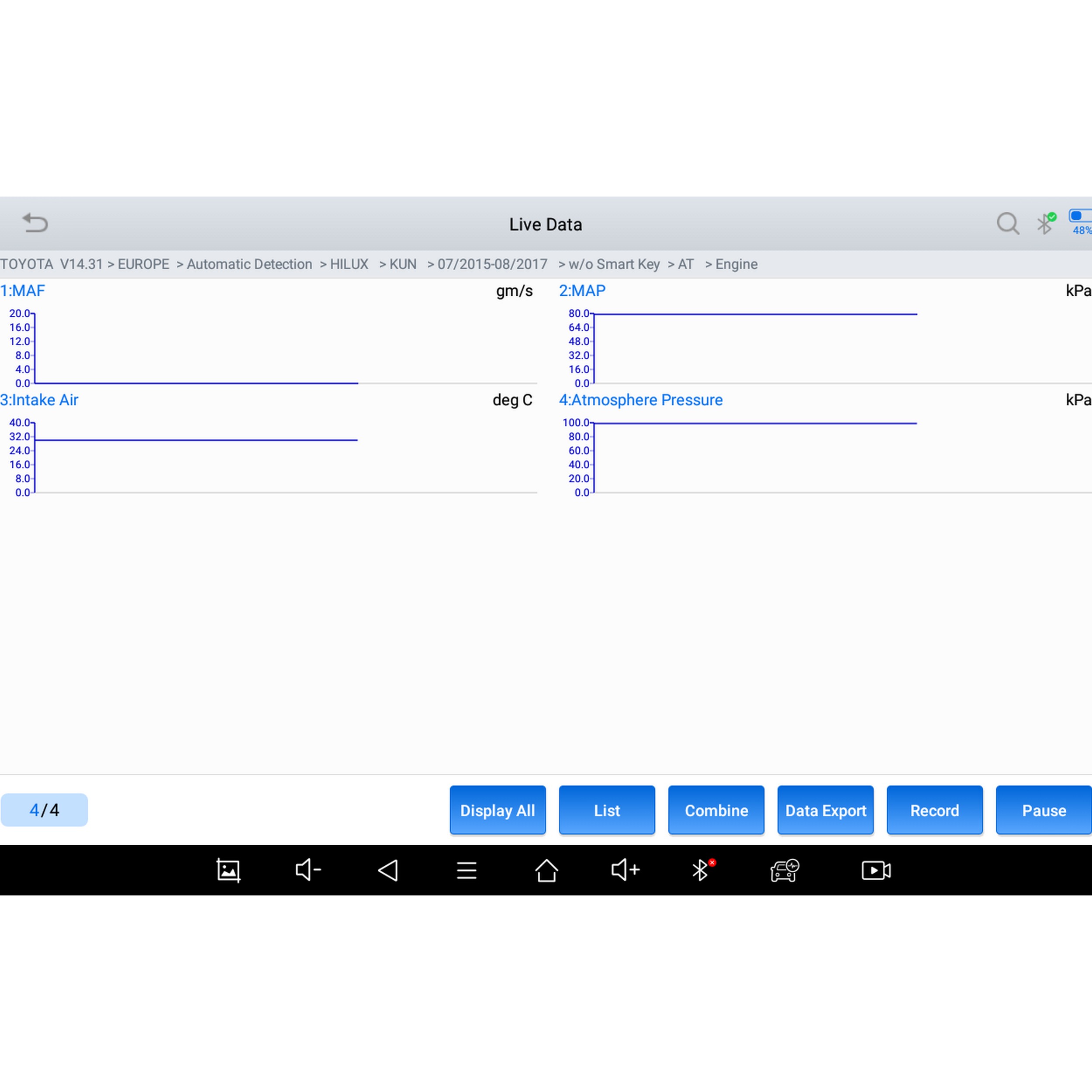Switch to List view
The image size is (1092, 1092).
606,810
